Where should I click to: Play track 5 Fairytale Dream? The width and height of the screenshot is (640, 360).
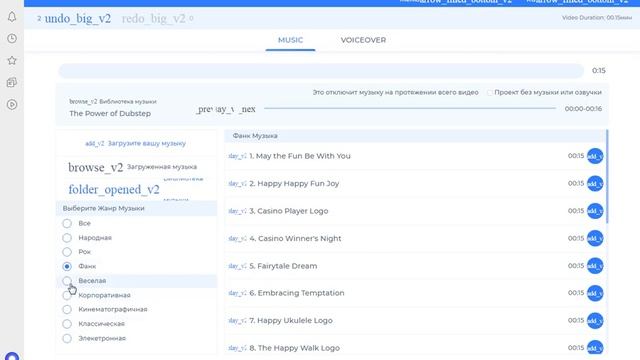click(238, 266)
